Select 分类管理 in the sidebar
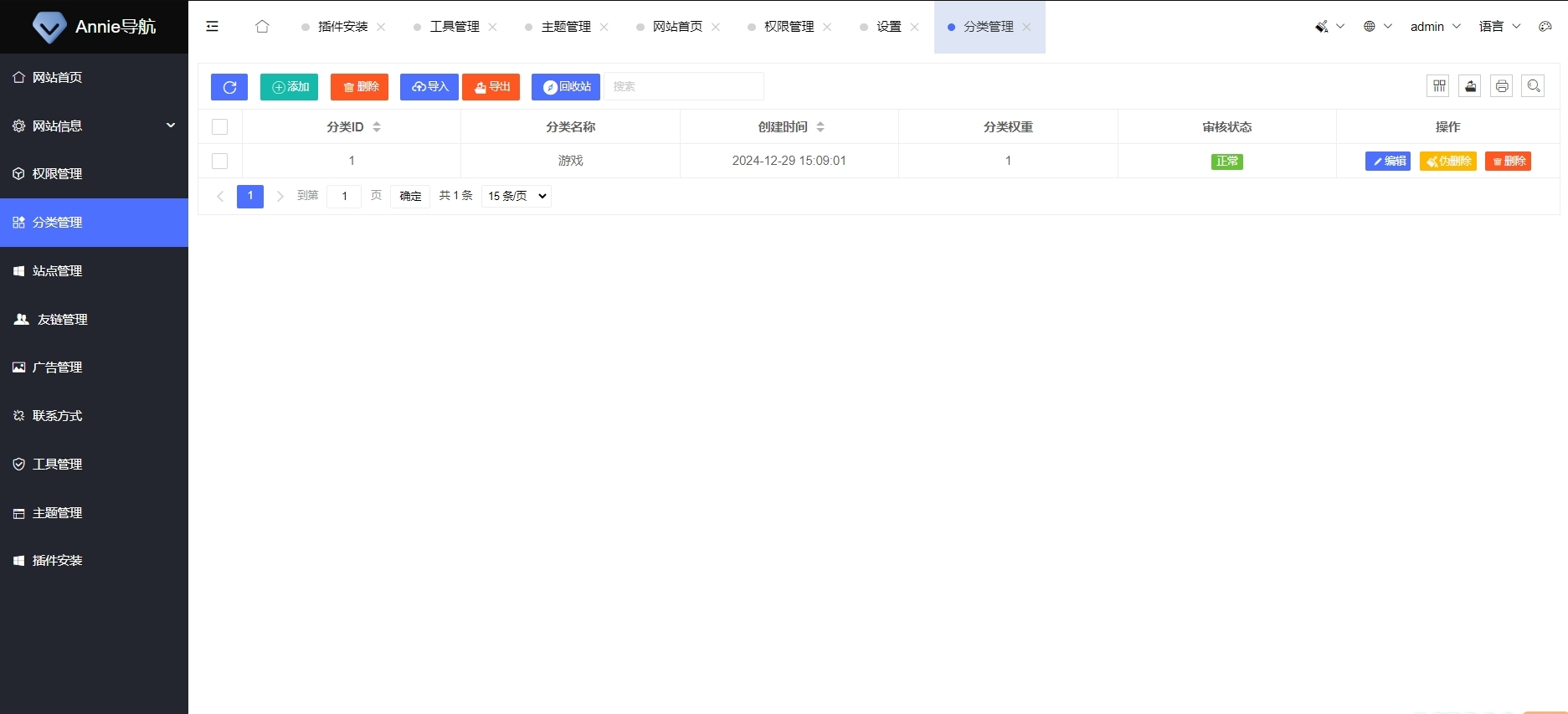1568x714 pixels. 94,223
